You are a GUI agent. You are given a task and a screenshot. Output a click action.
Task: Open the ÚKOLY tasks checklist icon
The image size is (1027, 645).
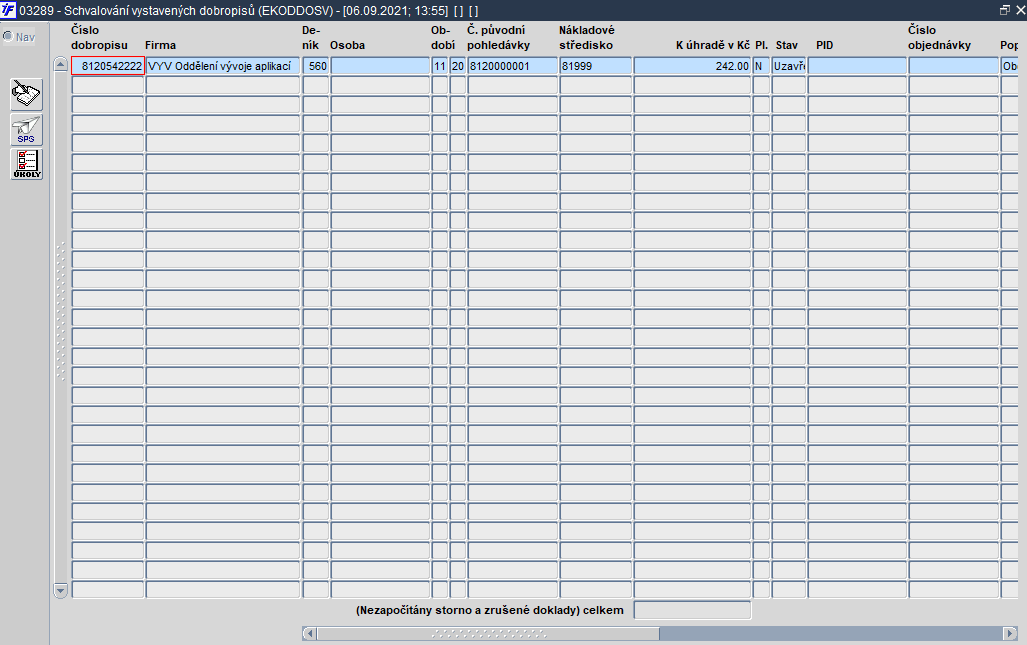pos(26,164)
